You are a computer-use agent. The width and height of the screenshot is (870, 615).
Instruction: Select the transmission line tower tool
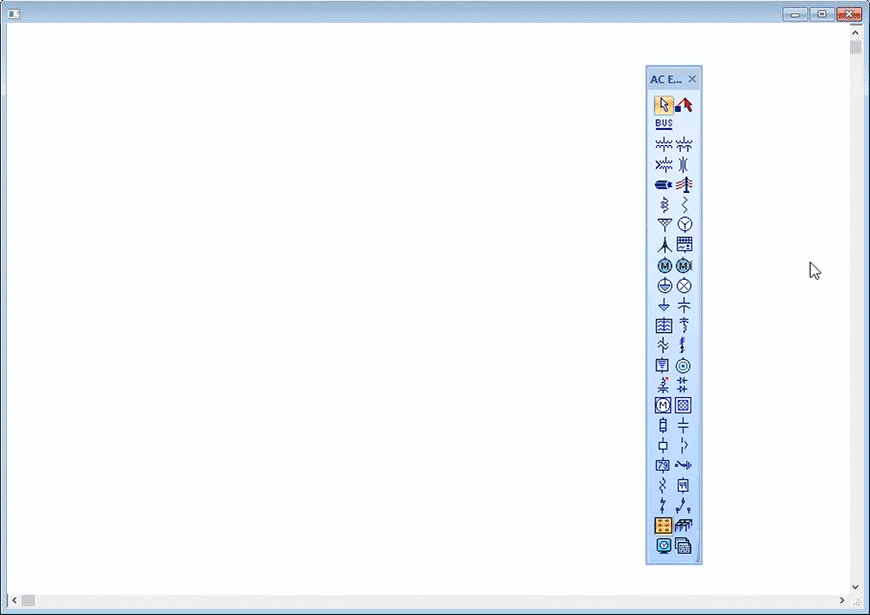point(684,184)
